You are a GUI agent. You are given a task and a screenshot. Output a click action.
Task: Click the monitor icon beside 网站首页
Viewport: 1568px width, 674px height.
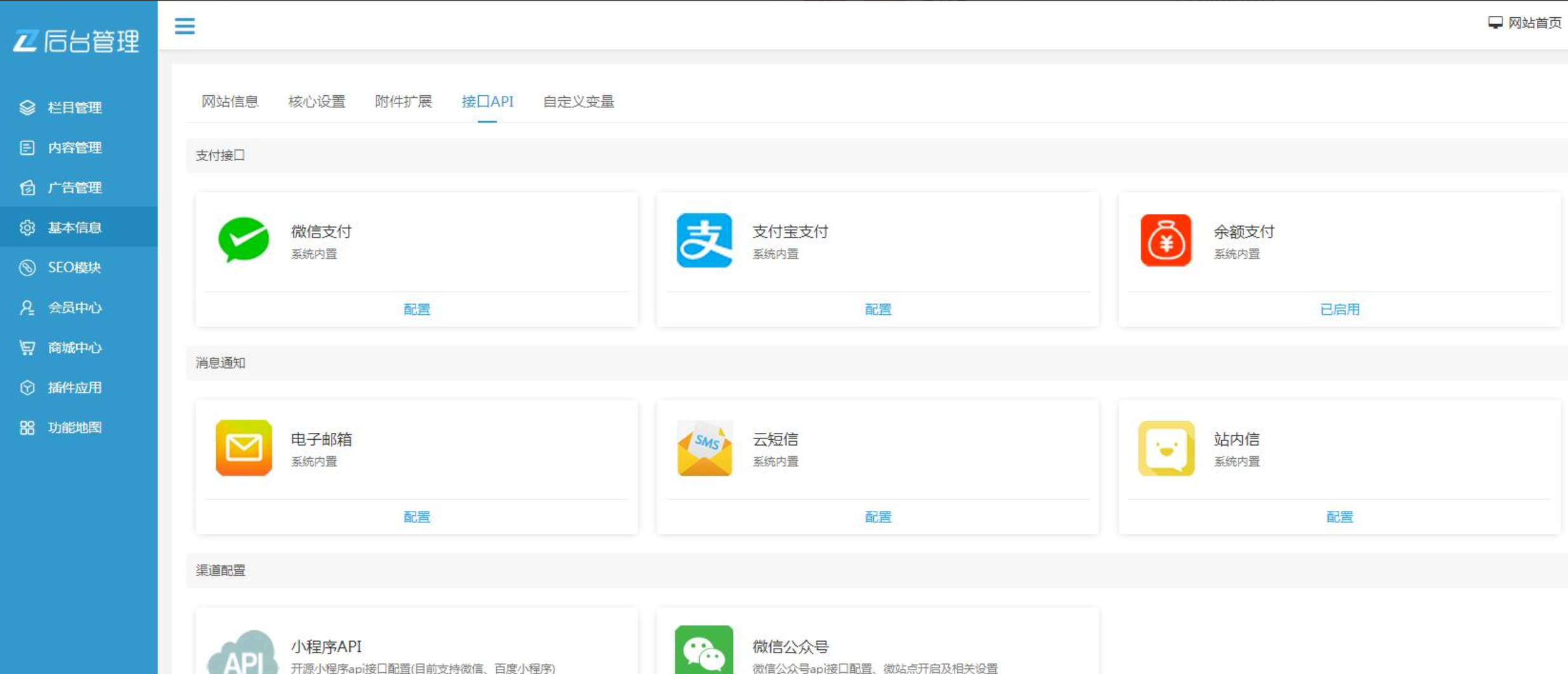(1495, 23)
